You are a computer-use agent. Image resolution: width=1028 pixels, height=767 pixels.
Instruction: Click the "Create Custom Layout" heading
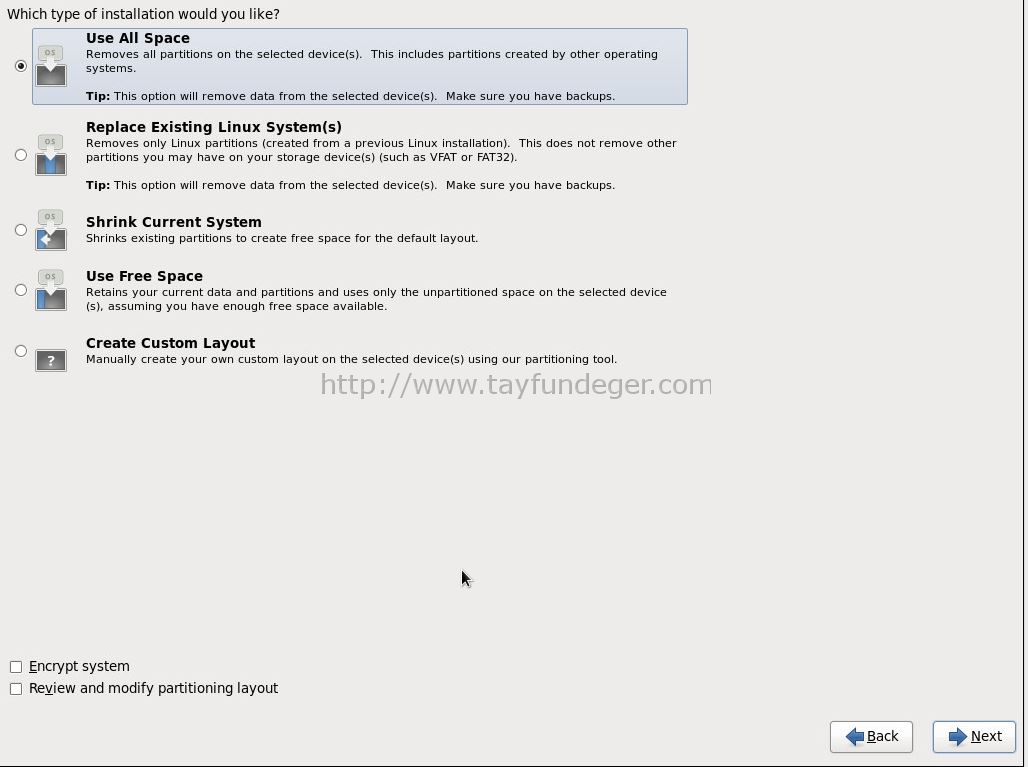(x=170, y=343)
